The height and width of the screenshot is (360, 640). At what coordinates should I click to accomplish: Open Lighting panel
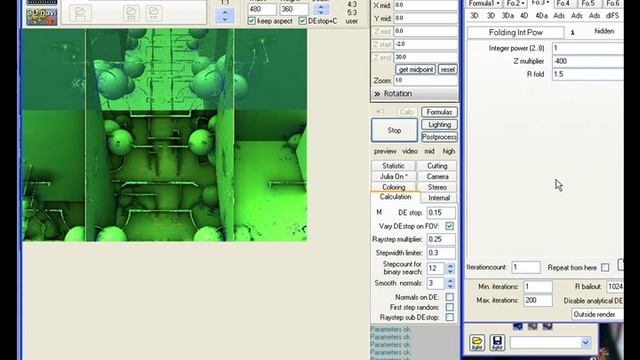(439, 124)
